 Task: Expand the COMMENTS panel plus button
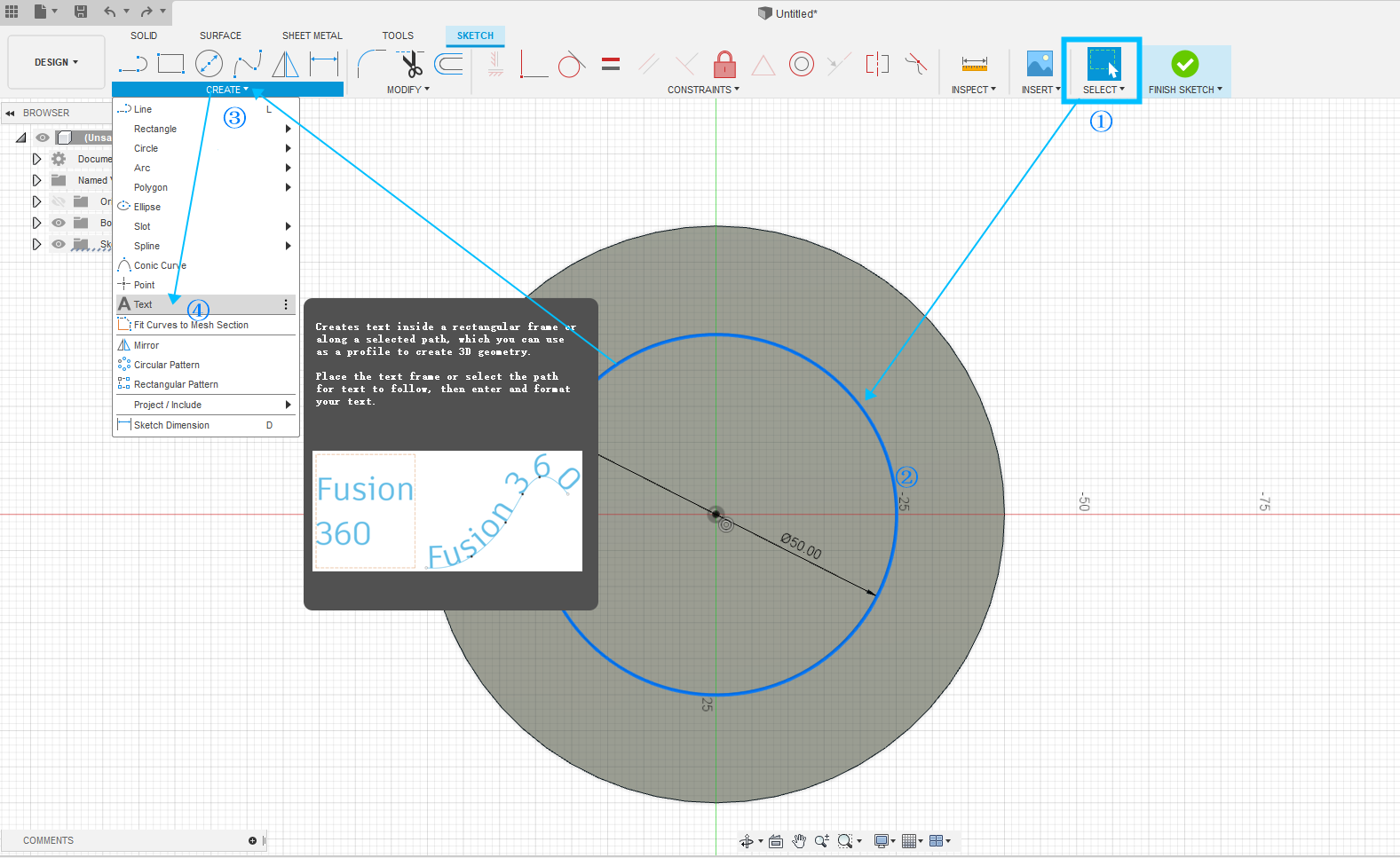pos(252,840)
